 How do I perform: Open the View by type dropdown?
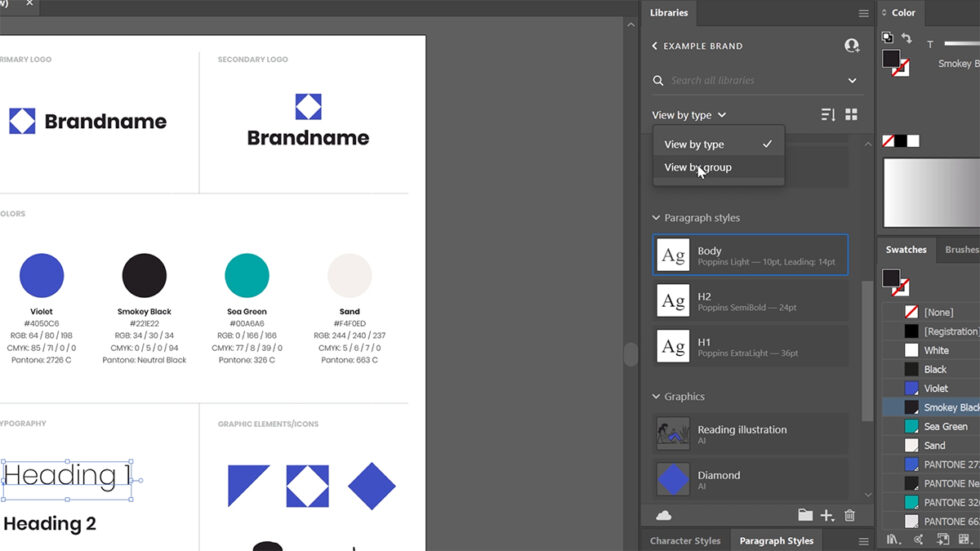coord(689,115)
